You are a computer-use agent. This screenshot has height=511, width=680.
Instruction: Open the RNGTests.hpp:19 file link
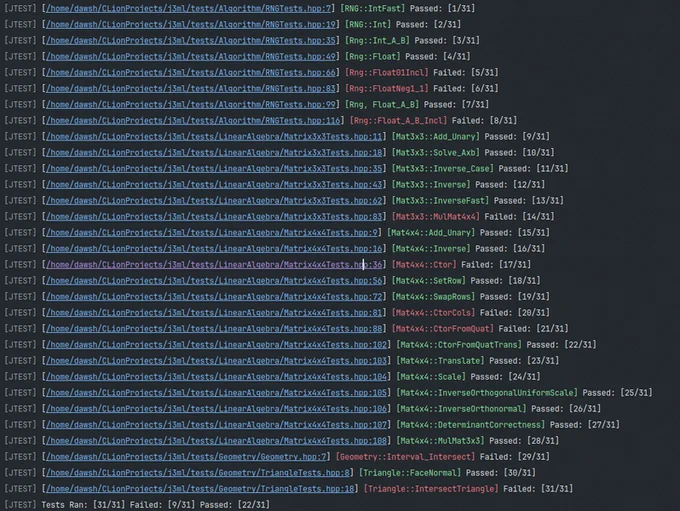(x=191, y=24)
